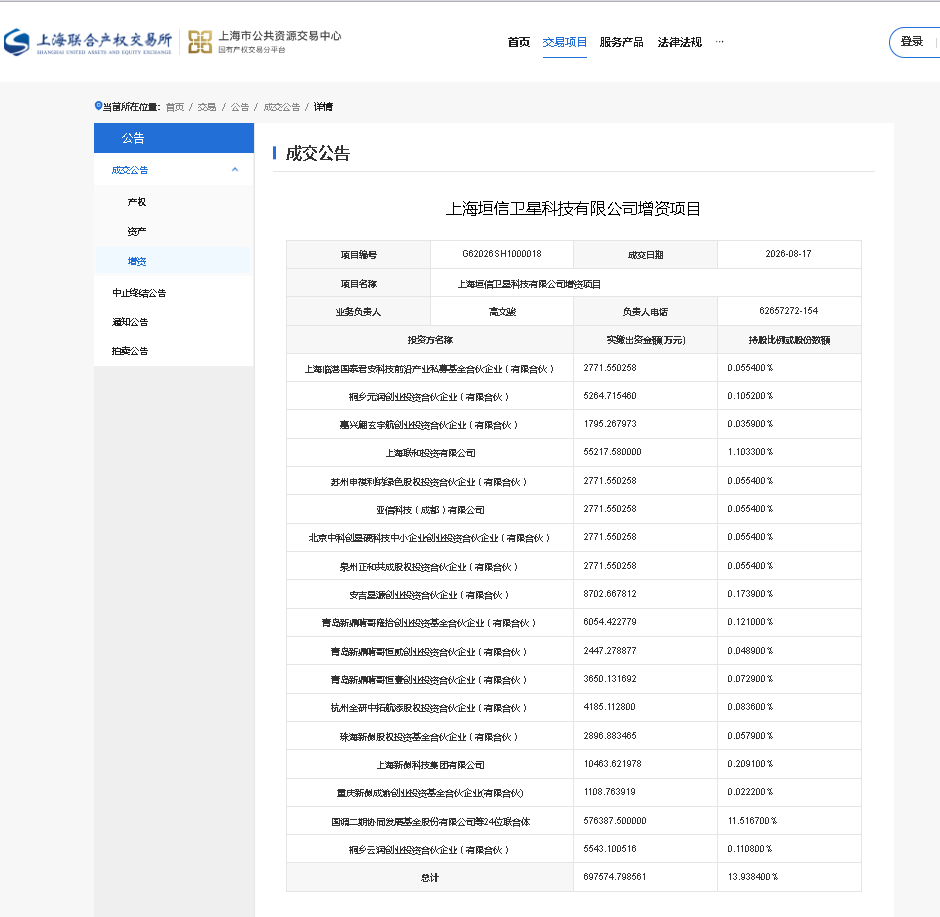Click the 总计 total row label
This screenshot has width=940, height=917.
point(430,878)
